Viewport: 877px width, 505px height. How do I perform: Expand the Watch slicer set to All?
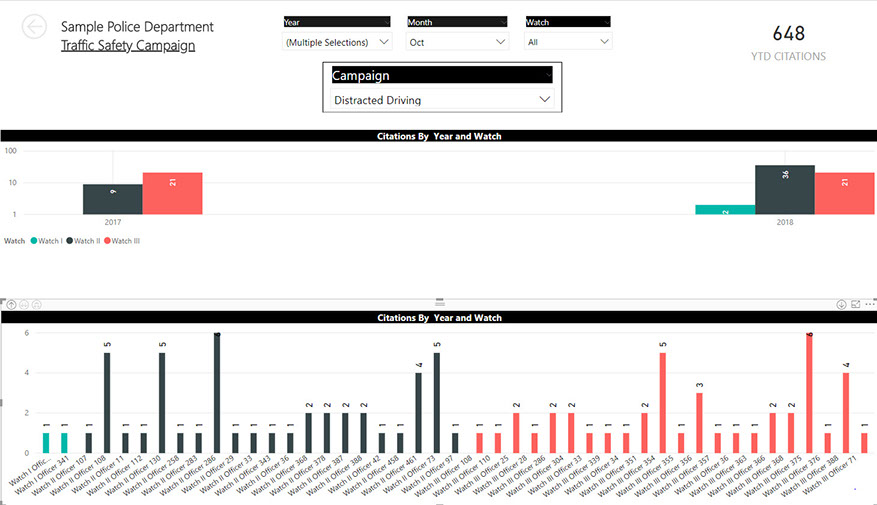(568, 42)
